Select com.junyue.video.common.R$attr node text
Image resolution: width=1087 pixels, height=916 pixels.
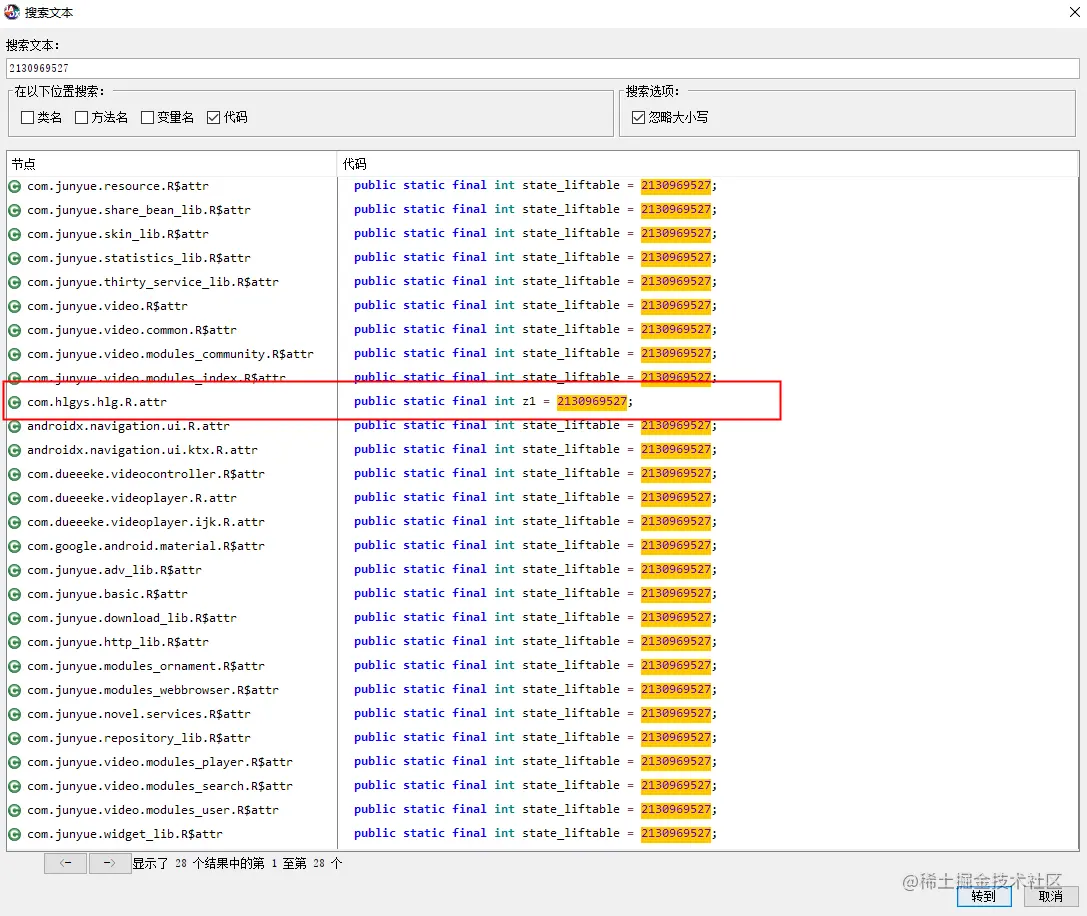(x=132, y=330)
